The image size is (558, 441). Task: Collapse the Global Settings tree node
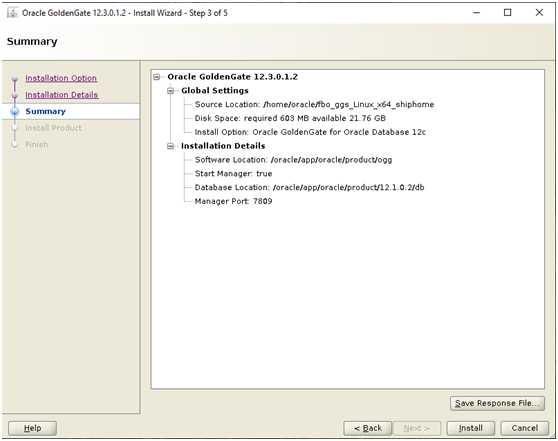coord(171,91)
